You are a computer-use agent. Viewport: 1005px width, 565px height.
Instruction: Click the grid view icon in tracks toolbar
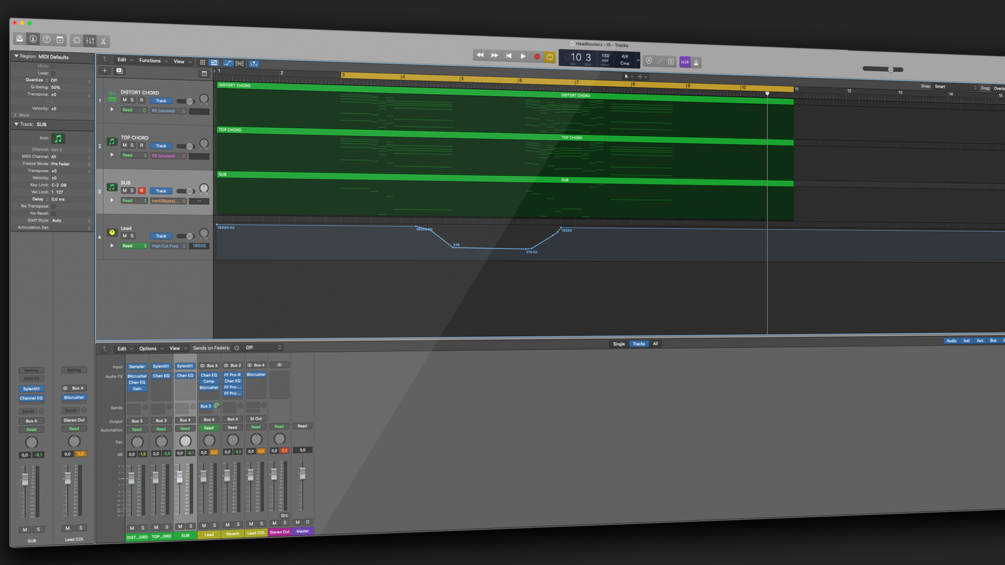203,62
